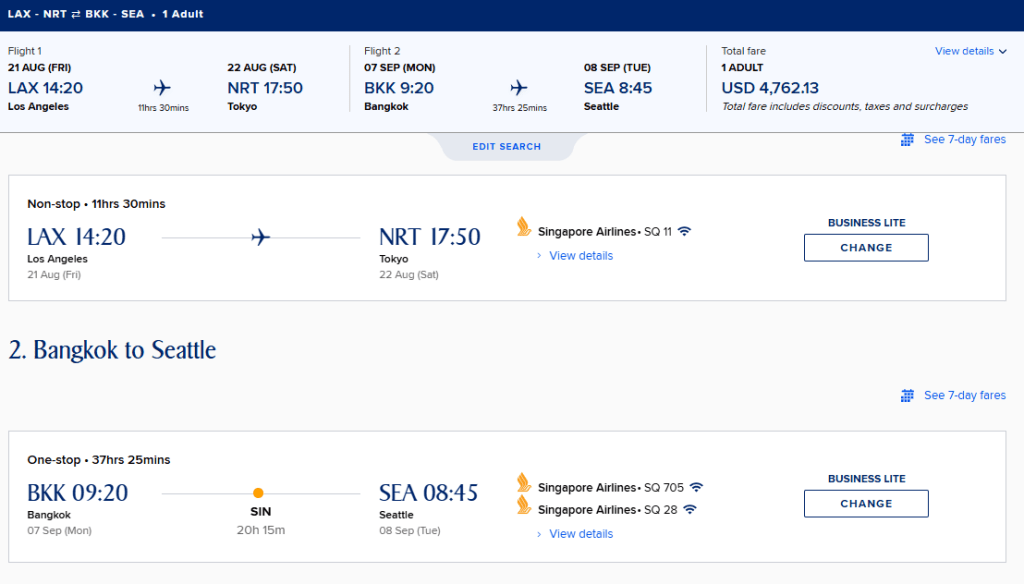Expand View details for the LAX to NRT flight
Image resolution: width=1024 pixels, height=584 pixels.
581,256
